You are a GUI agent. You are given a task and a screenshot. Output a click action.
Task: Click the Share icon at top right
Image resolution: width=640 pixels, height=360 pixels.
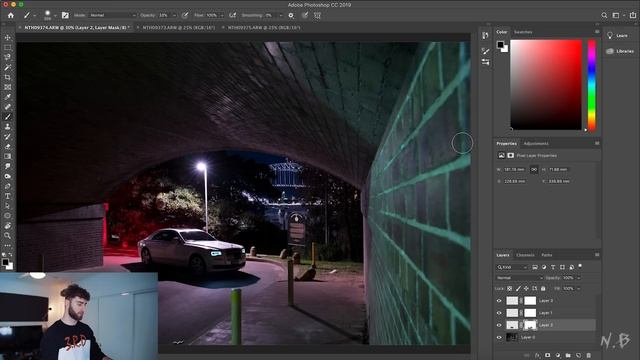click(633, 15)
